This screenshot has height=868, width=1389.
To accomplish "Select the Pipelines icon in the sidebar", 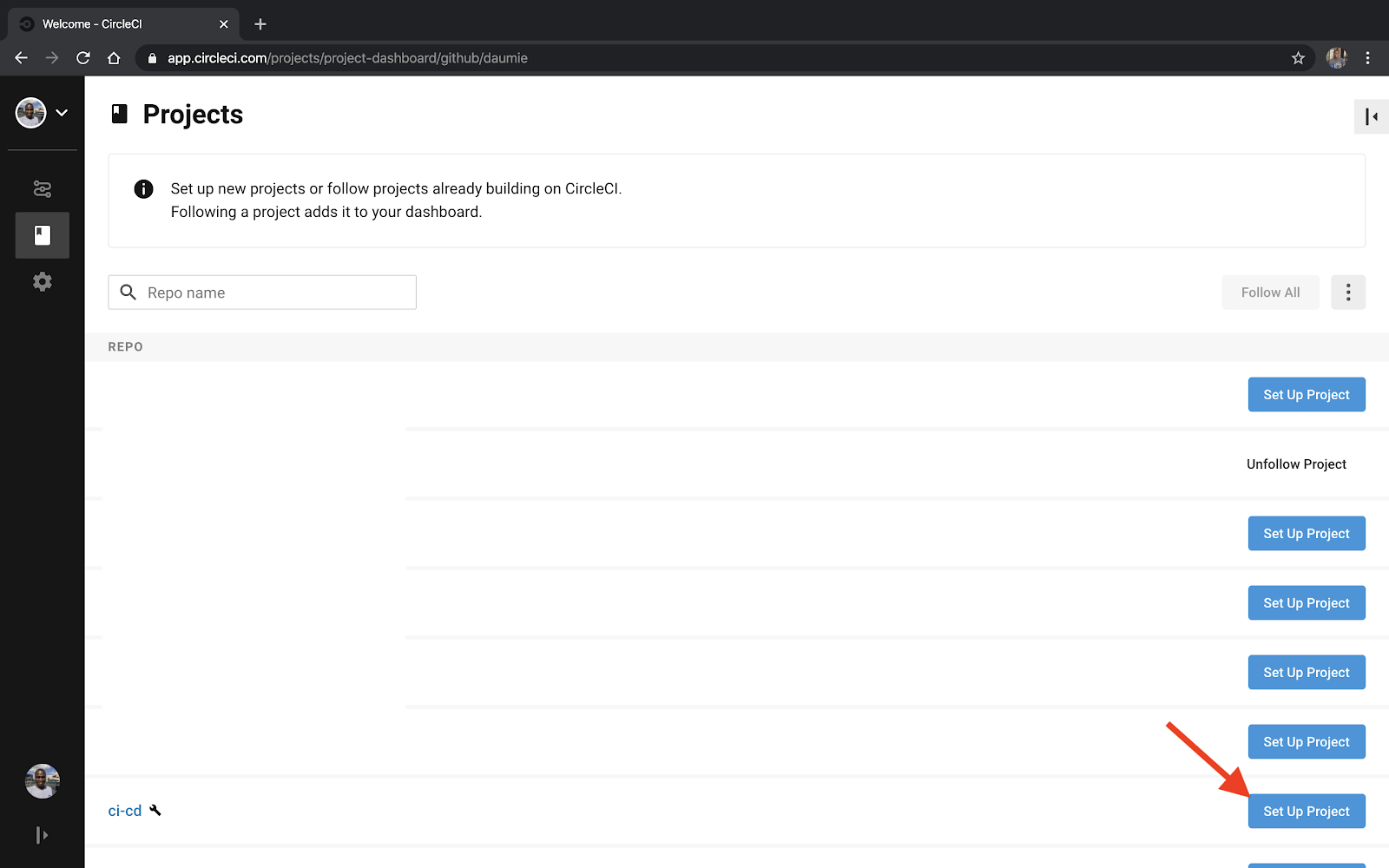I will (42, 188).
